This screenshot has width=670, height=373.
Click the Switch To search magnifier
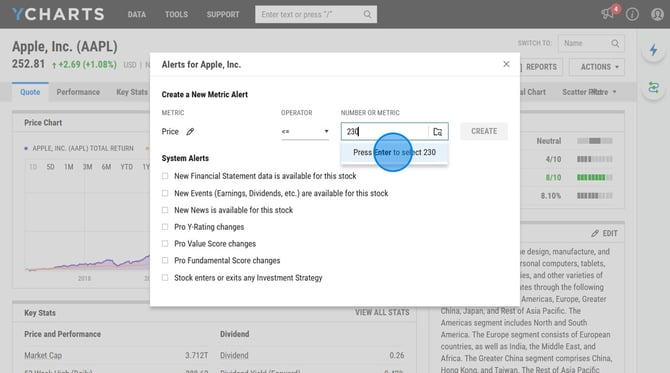coord(615,43)
